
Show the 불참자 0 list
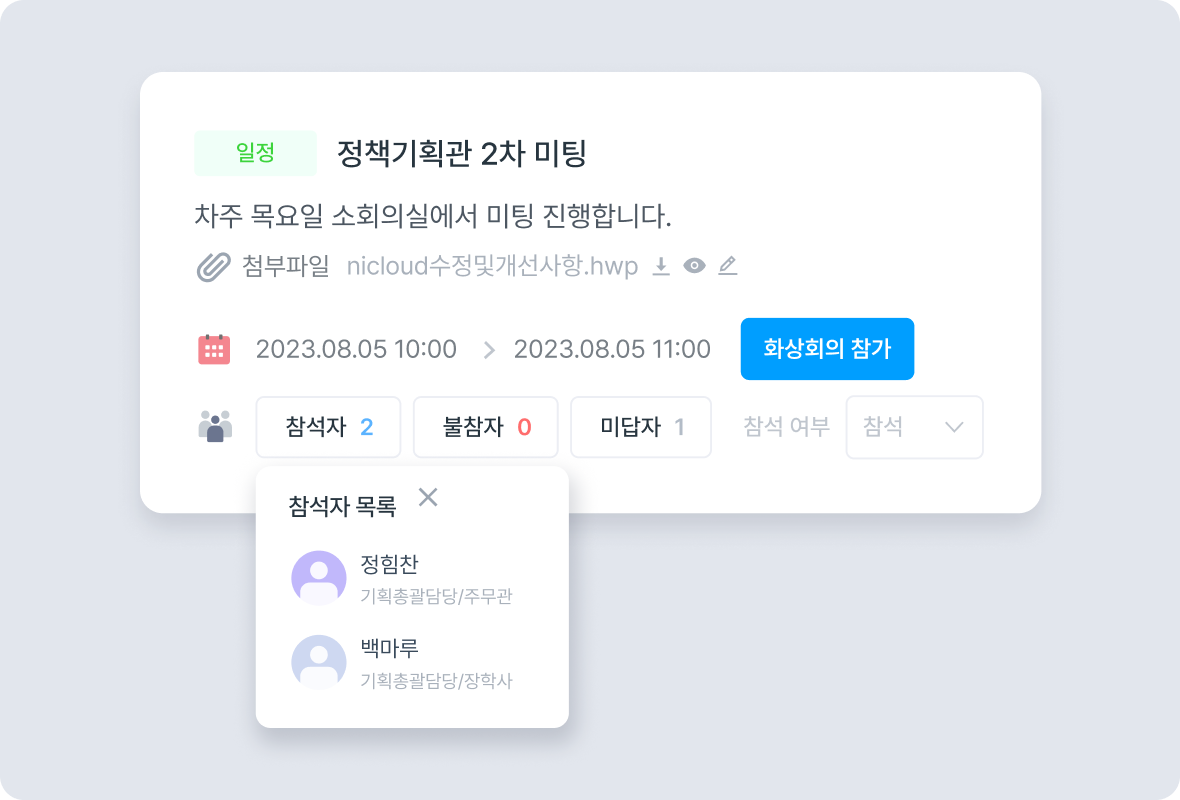(x=485, y=427)
